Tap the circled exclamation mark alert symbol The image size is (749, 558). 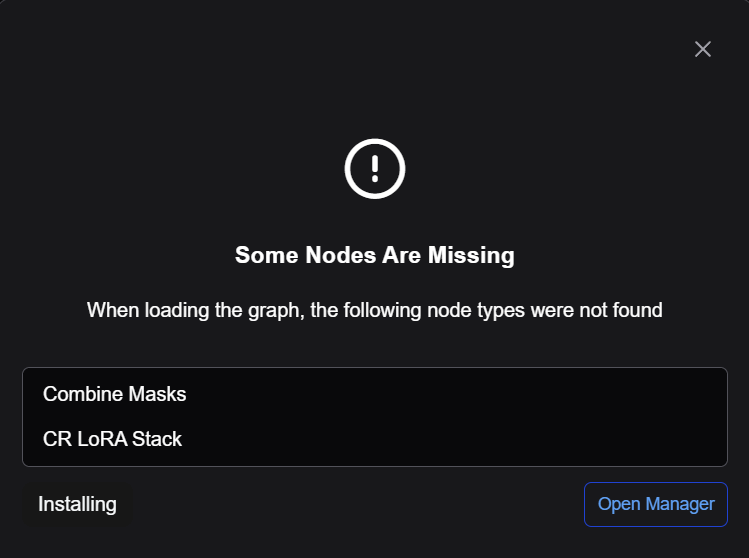coord(375,169)
